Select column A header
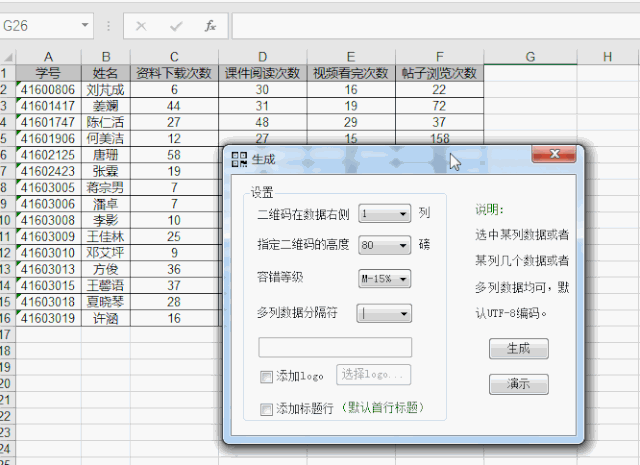The image size is (640, 465). [x=49, y=57]
